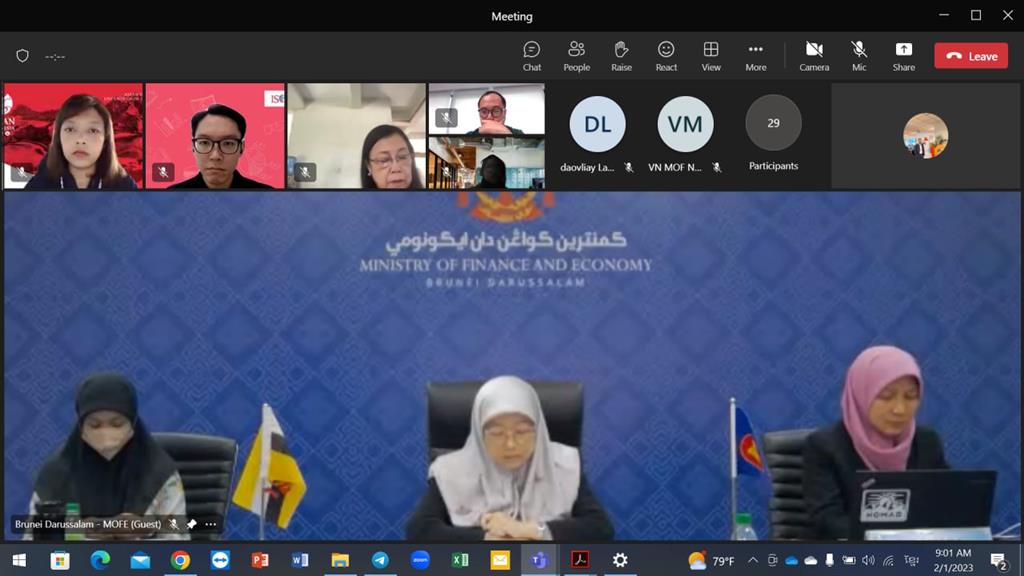1024x576 pixels.
Task: Launch Microsoft Edge from the taskbar
Action: (100, 560)
